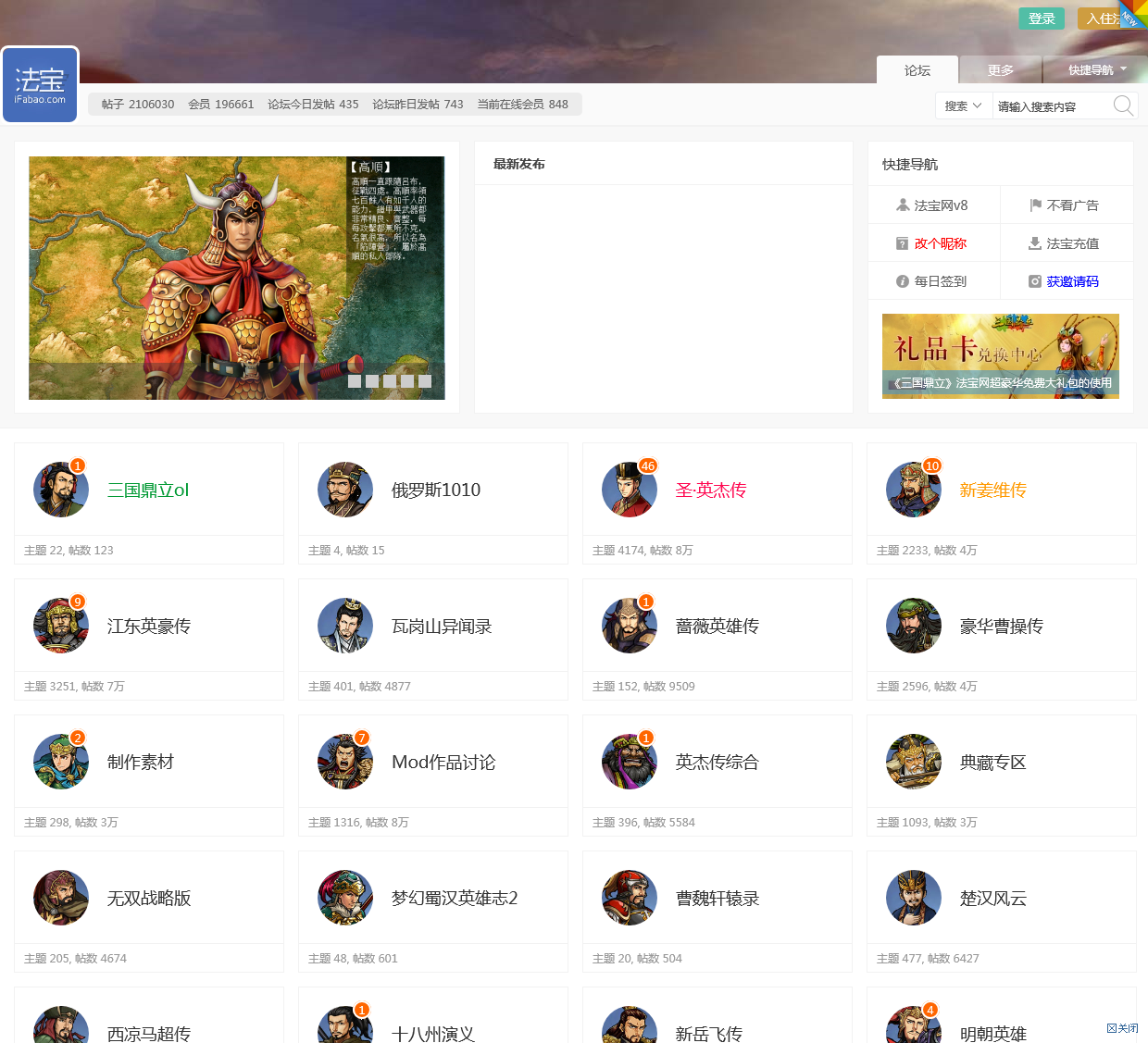The width and height of the screenshot is (1148, 1043).
Task: Open the 改个昵称 link
Action: tap(941, 243)
